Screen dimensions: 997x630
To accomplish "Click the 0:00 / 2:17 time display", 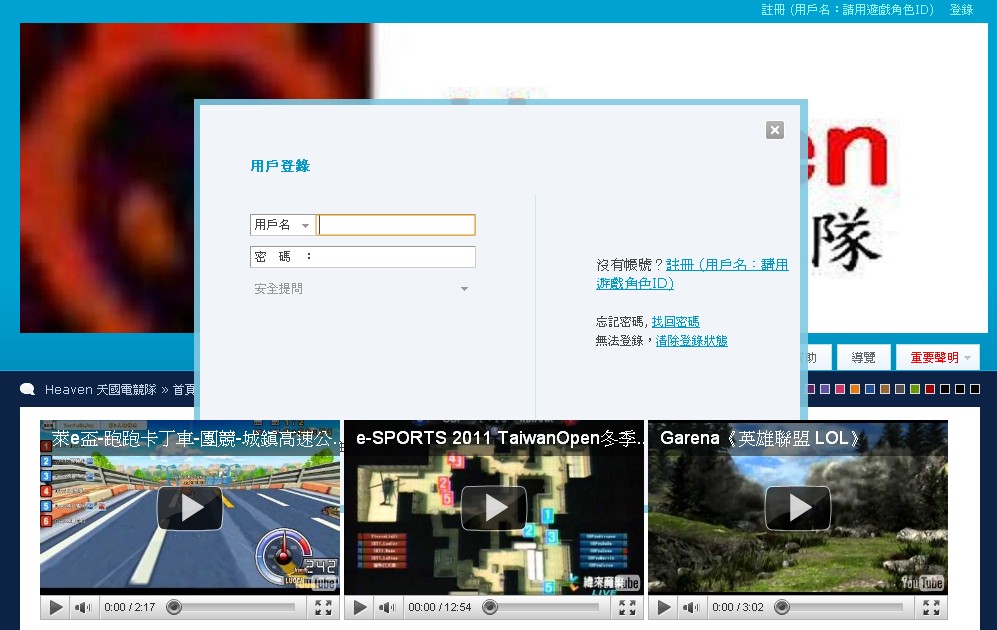I will pyautogui.click(x=130, y=608).
